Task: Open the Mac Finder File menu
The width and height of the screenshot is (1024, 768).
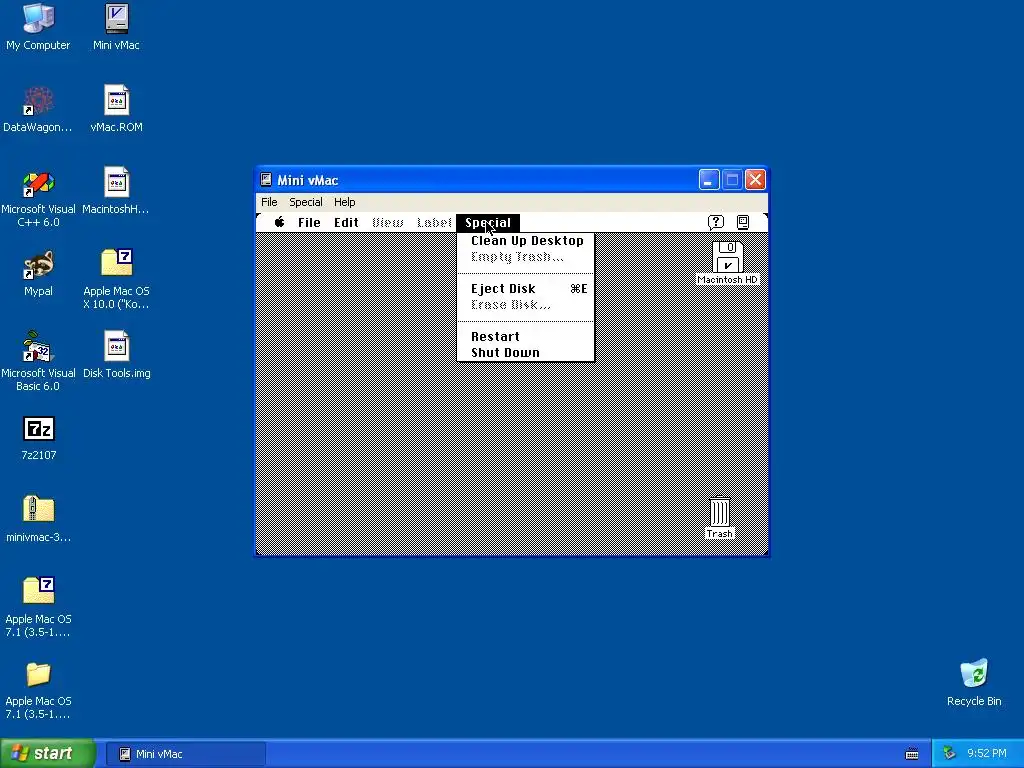Action: 309,223
